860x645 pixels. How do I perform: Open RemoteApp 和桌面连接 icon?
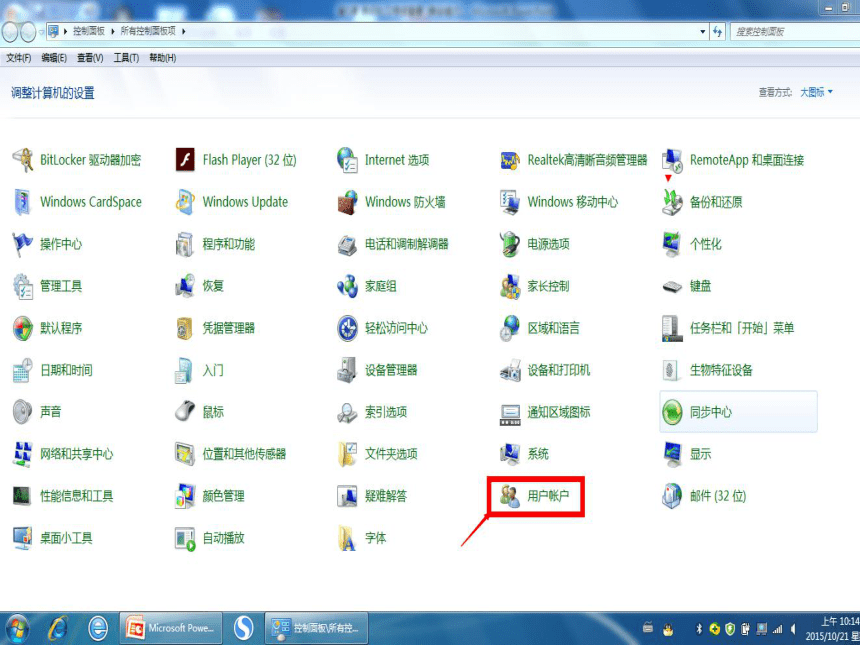[672, 160]
